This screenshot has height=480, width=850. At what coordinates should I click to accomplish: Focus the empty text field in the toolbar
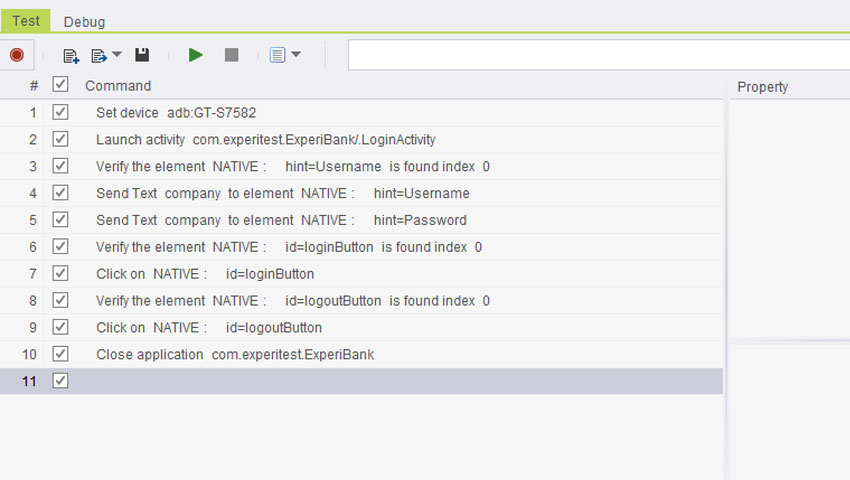(598, 55)
